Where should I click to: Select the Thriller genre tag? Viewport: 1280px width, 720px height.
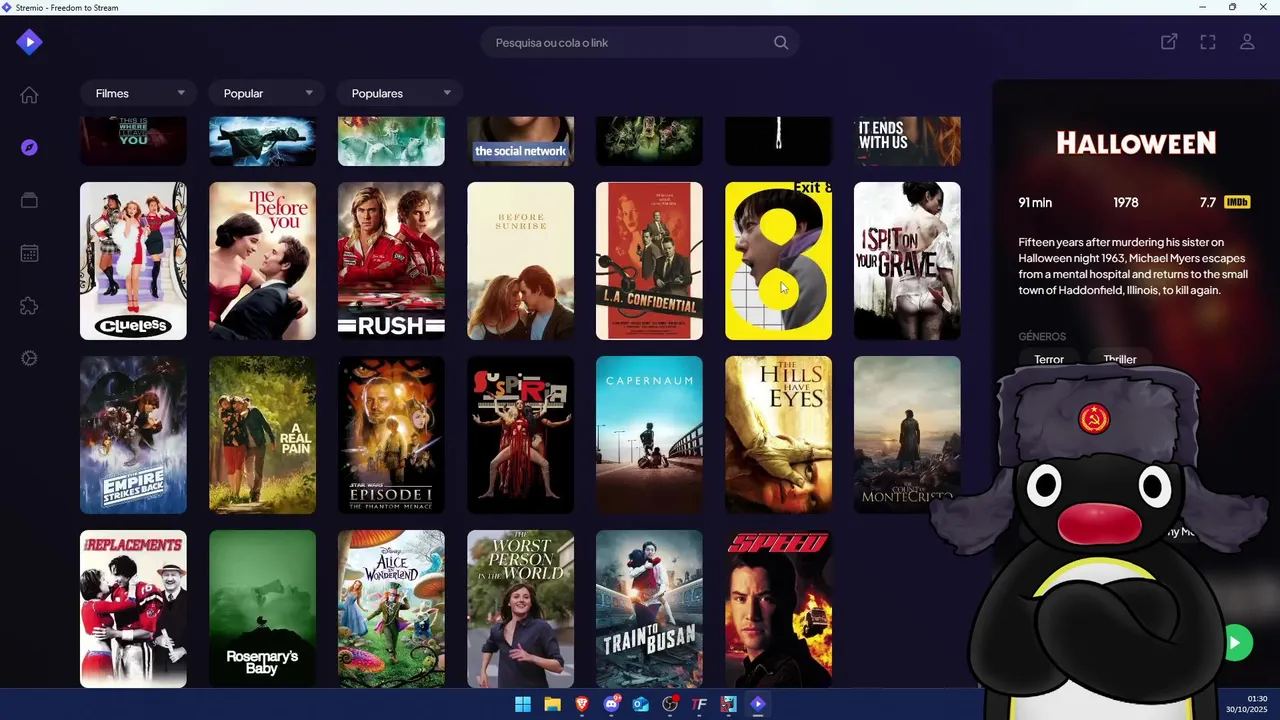[x=1120, y=359]
